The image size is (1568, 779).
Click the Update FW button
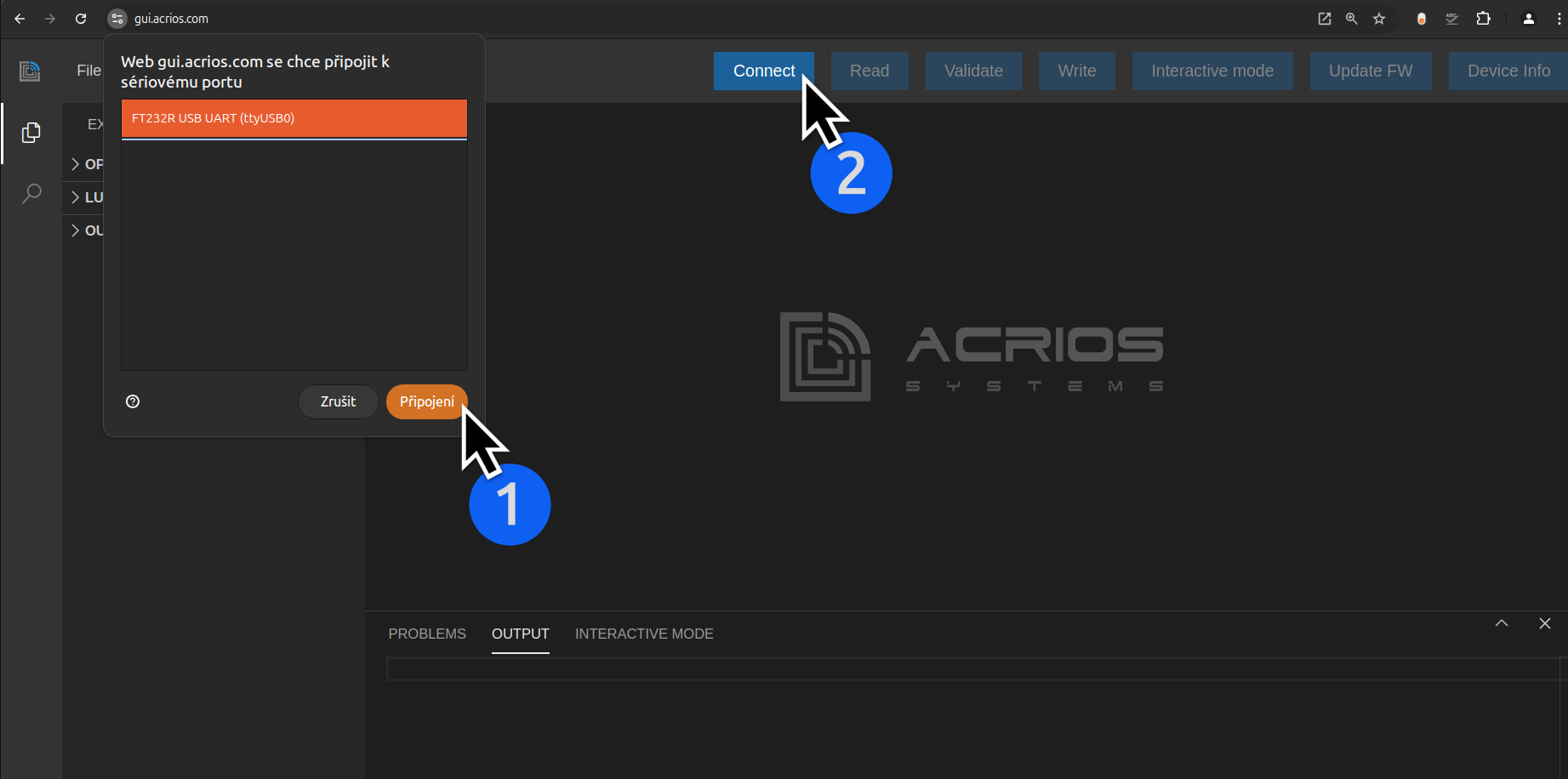click(1370, 71)
